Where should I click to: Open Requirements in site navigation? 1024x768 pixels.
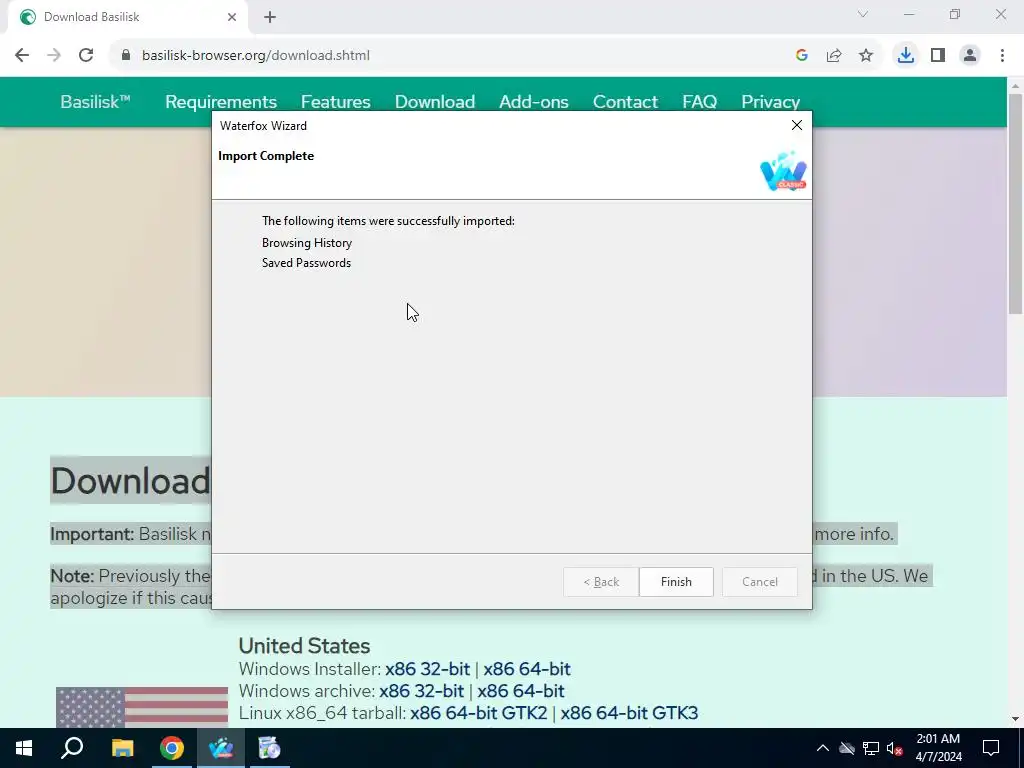tap(221, 101)
